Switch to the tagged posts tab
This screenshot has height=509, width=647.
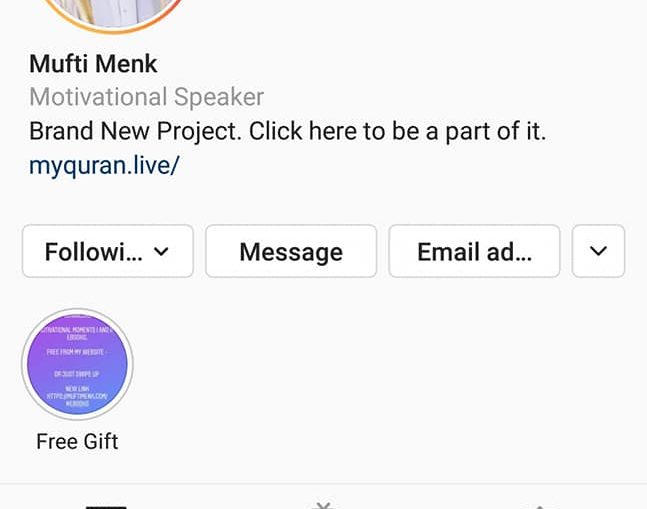(x=540, y=507)
